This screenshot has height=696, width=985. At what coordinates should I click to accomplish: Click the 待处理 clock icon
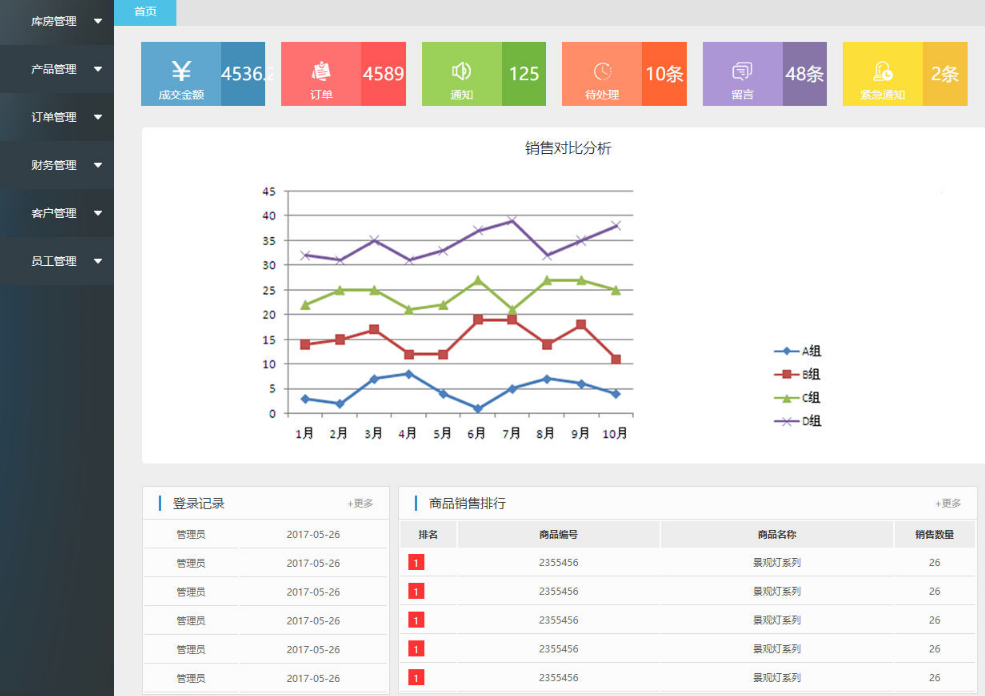pyautogui.click(x=602, y=71)
